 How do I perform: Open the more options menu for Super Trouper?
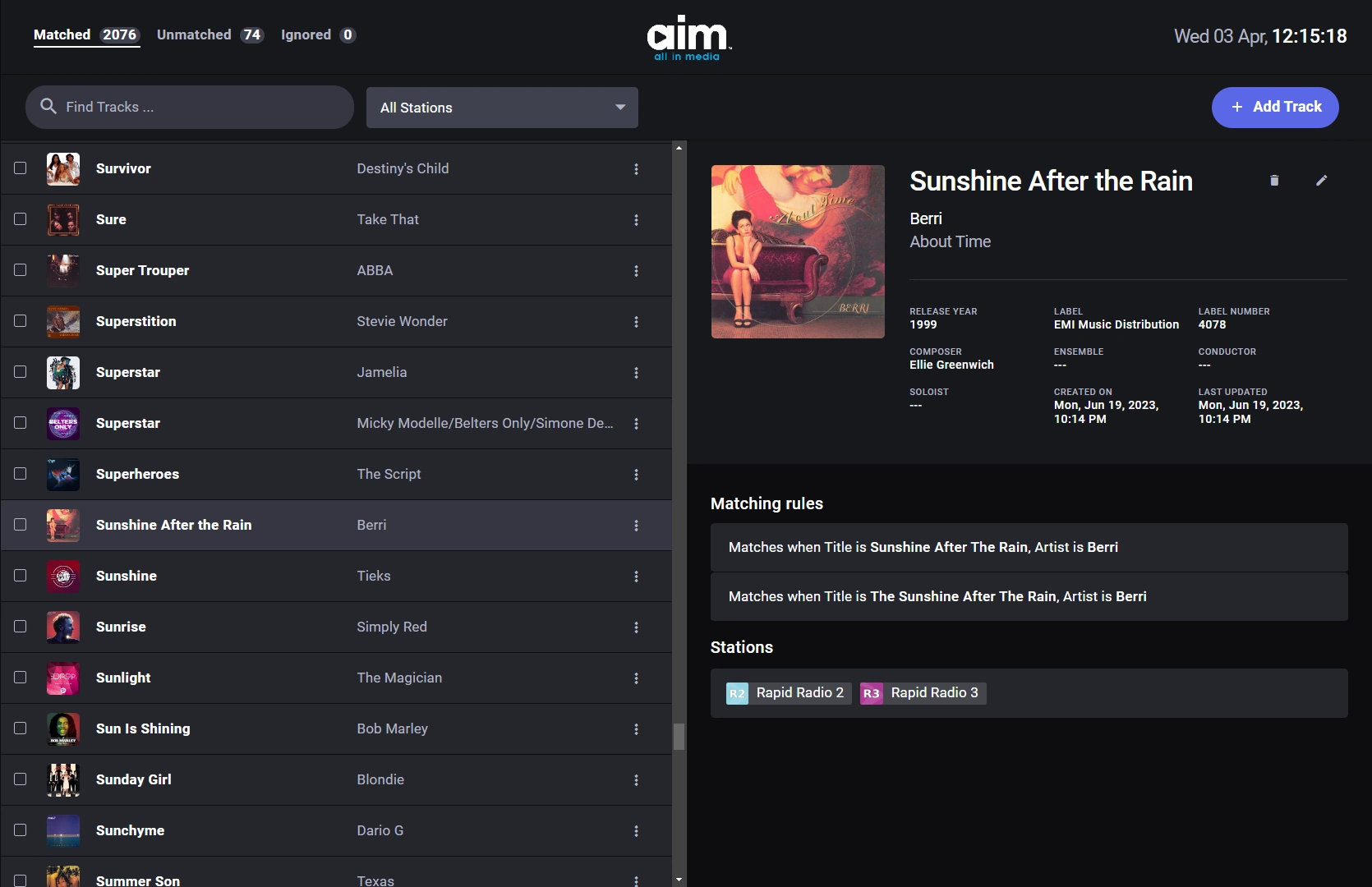point(636,271)
